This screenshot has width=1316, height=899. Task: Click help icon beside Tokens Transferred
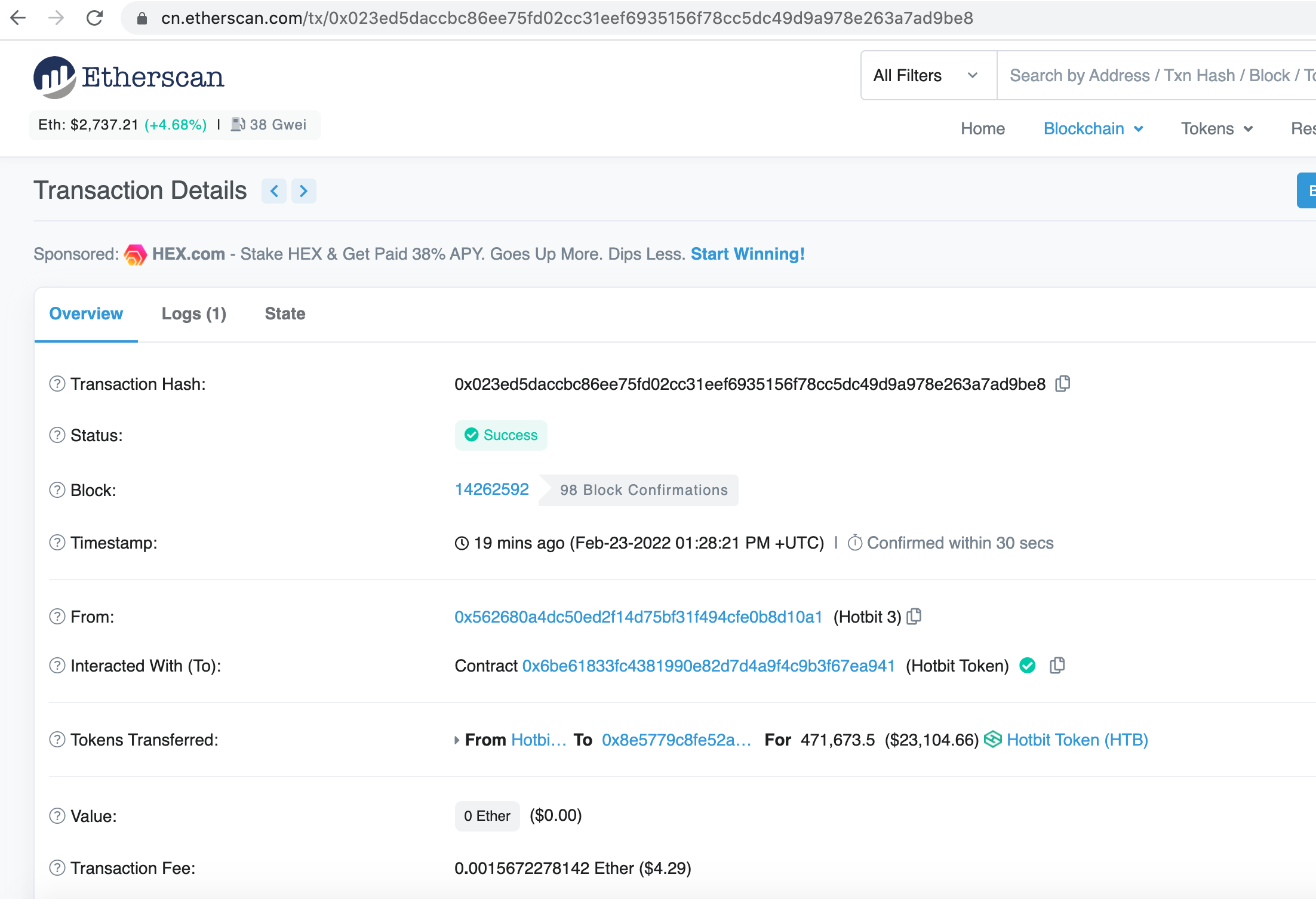tap(57, 740)
